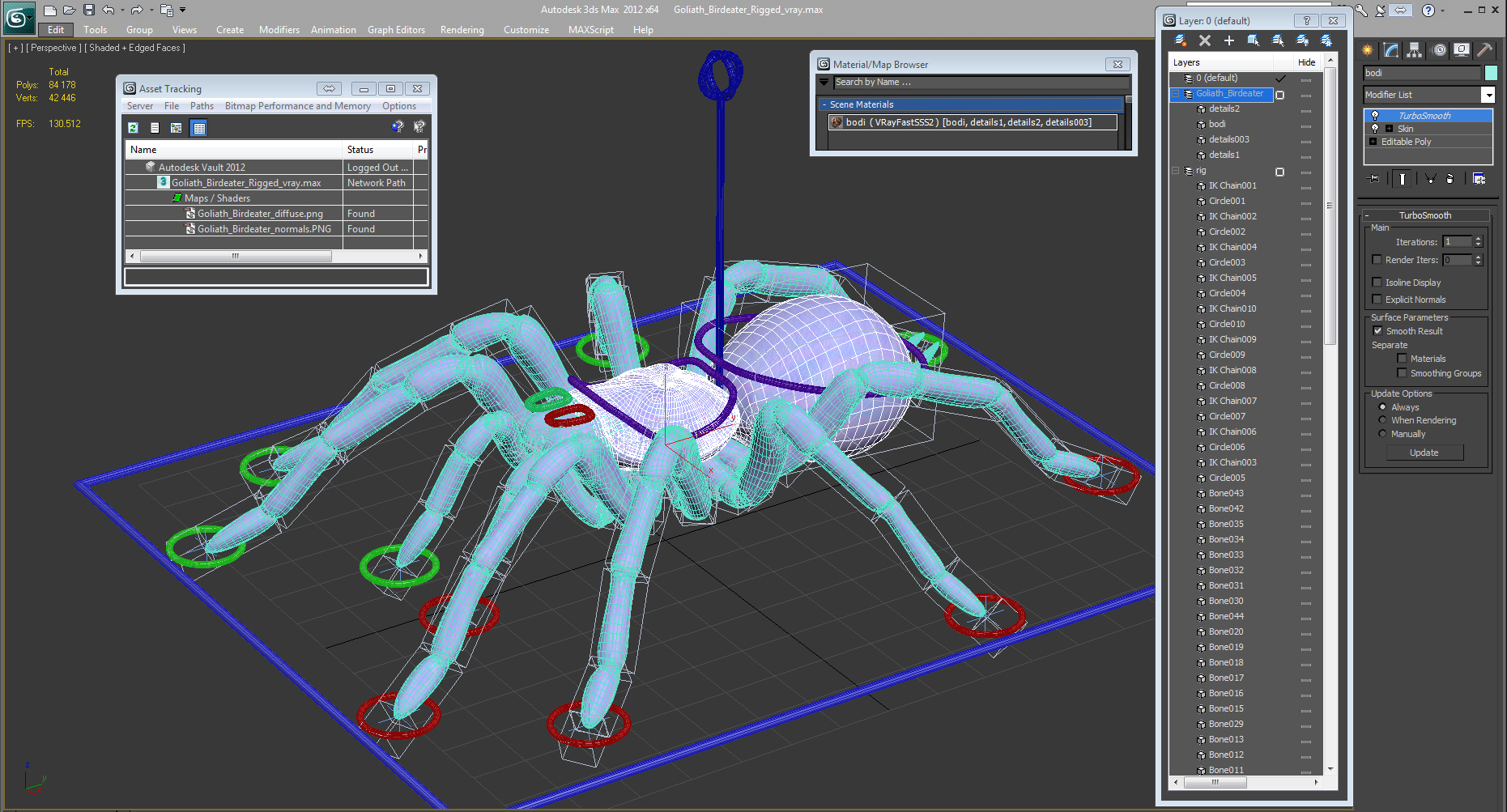Image resolution: width=1507 pixels, height=812 pixels.
Task: Toggle show end result in modifier stack
Action: tap(1403, 179)
